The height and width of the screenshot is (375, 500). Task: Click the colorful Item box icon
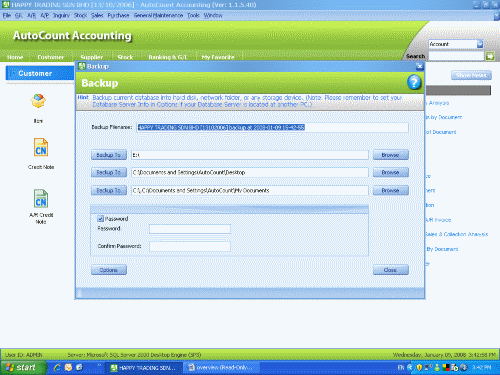coord(38,101)
